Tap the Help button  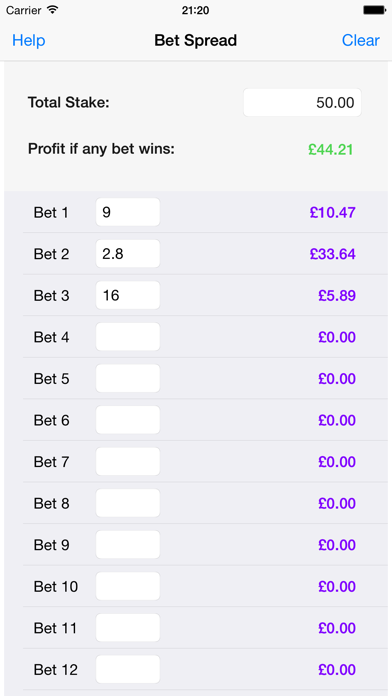[29, 40]
